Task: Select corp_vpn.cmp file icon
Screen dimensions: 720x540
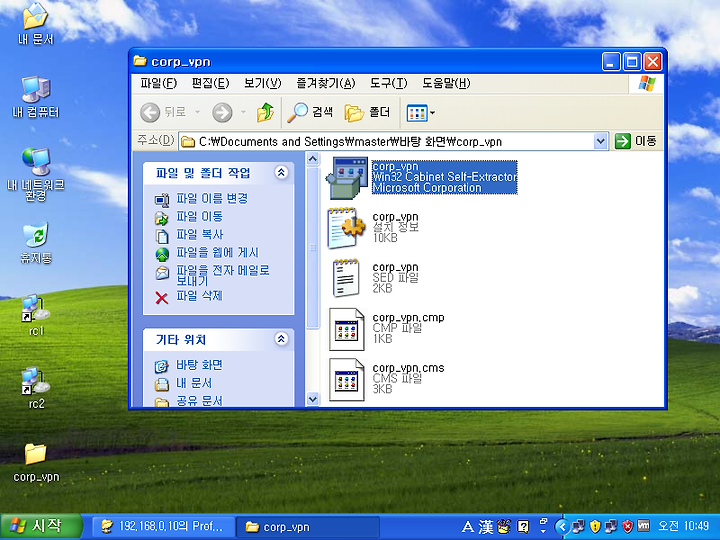Action: click(x=347, y=329)
